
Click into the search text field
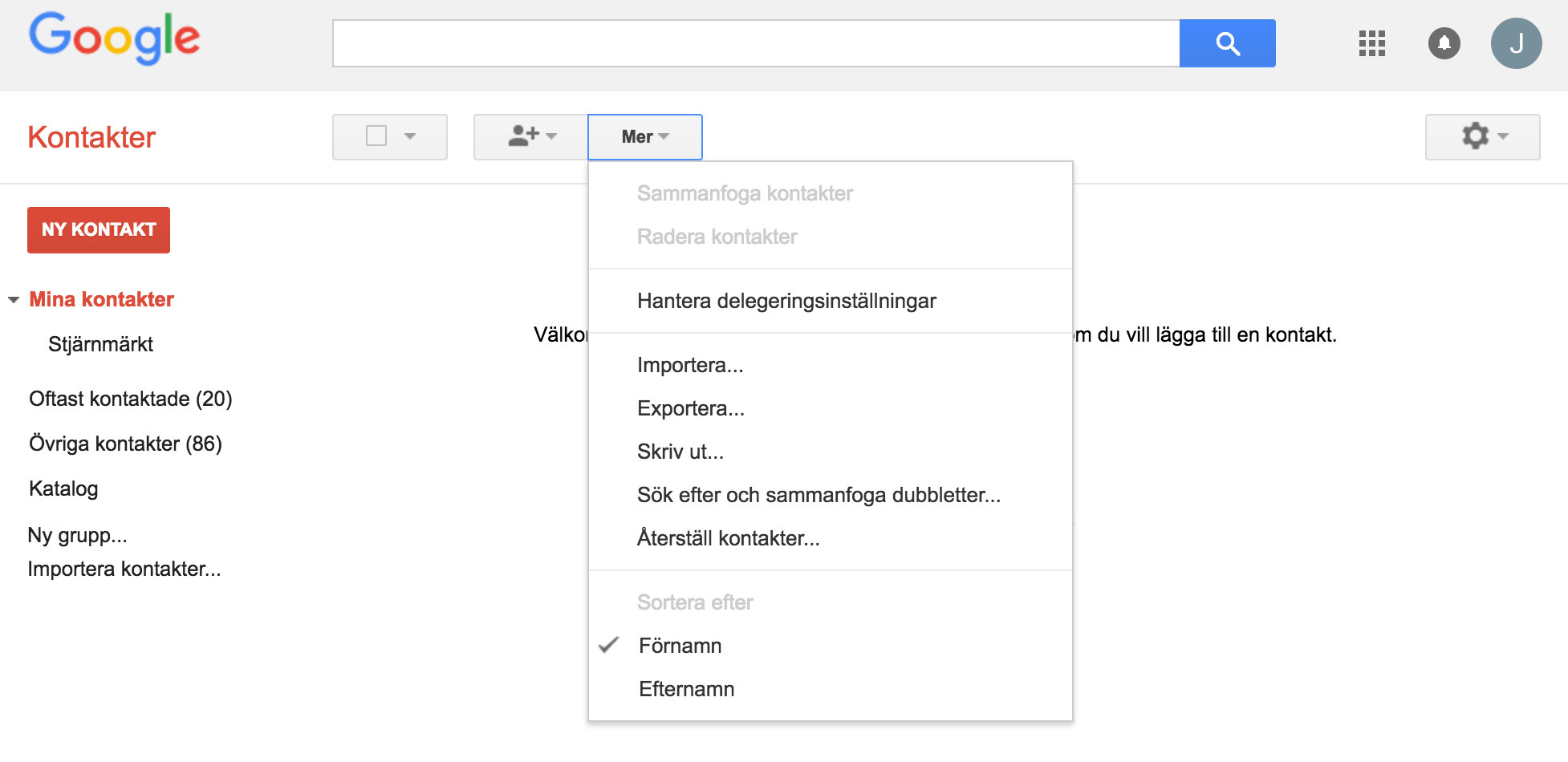(x=755, y=43)
